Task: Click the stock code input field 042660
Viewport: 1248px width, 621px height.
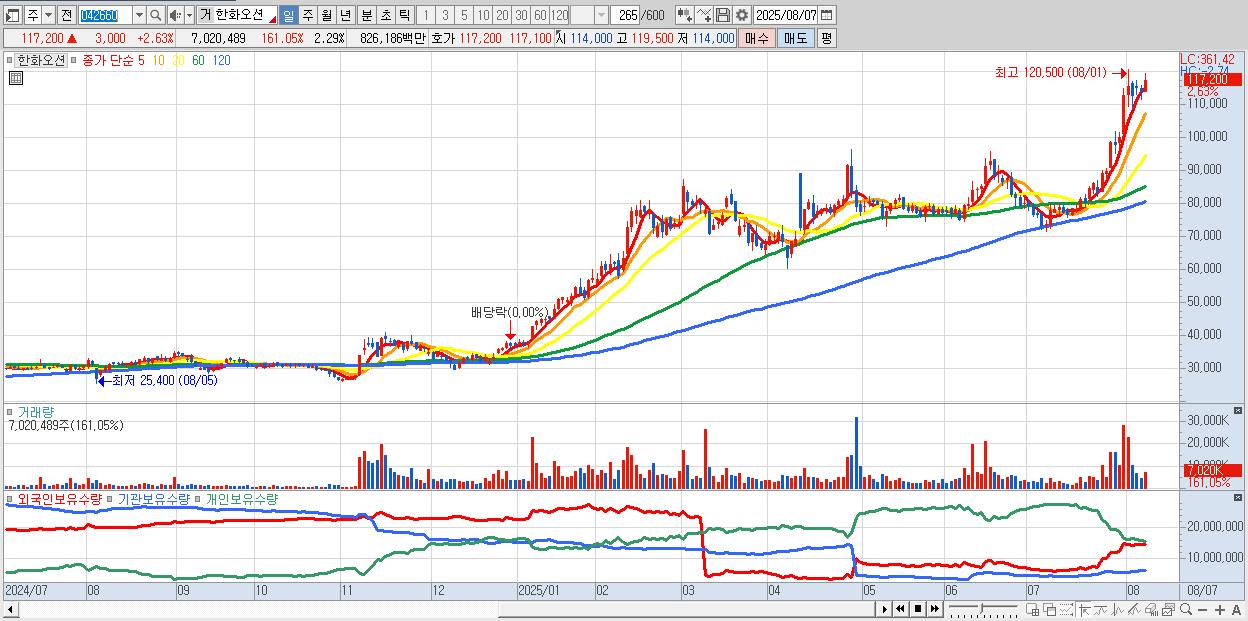Action: (104, 15)
